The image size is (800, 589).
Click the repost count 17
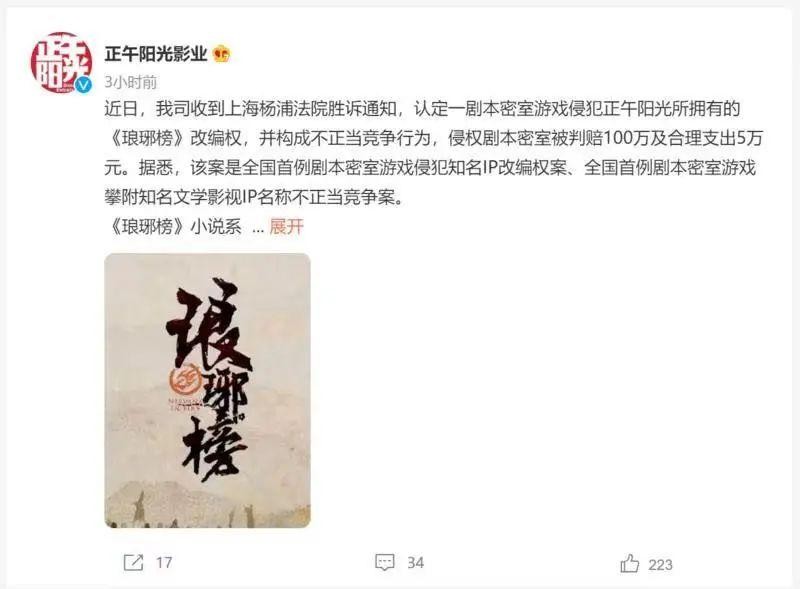click(164, 562)
